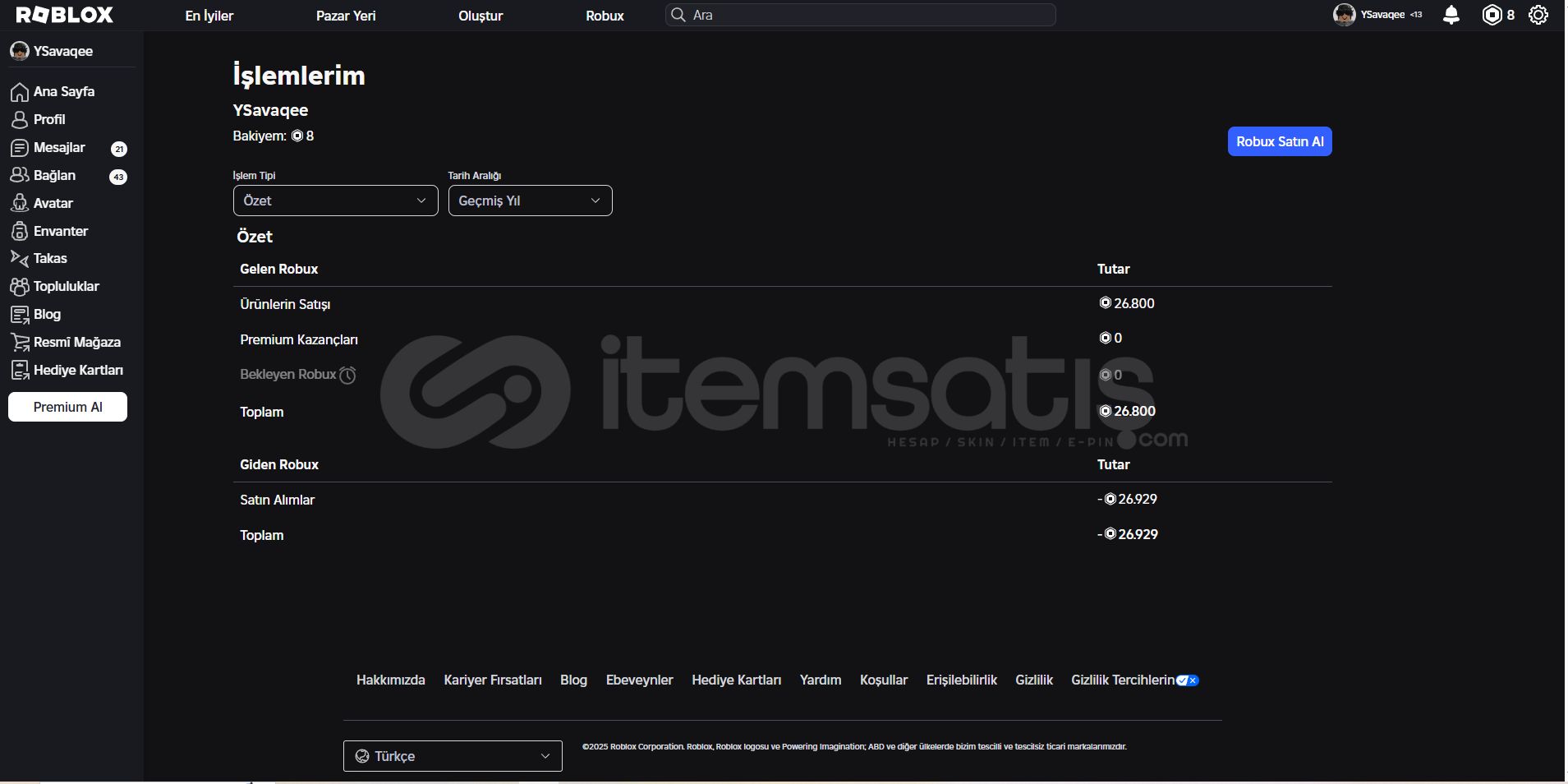This screenshot has height=784, width=1568.
Task: Click the Robux balance icon in header
Action: point(1492,15)
